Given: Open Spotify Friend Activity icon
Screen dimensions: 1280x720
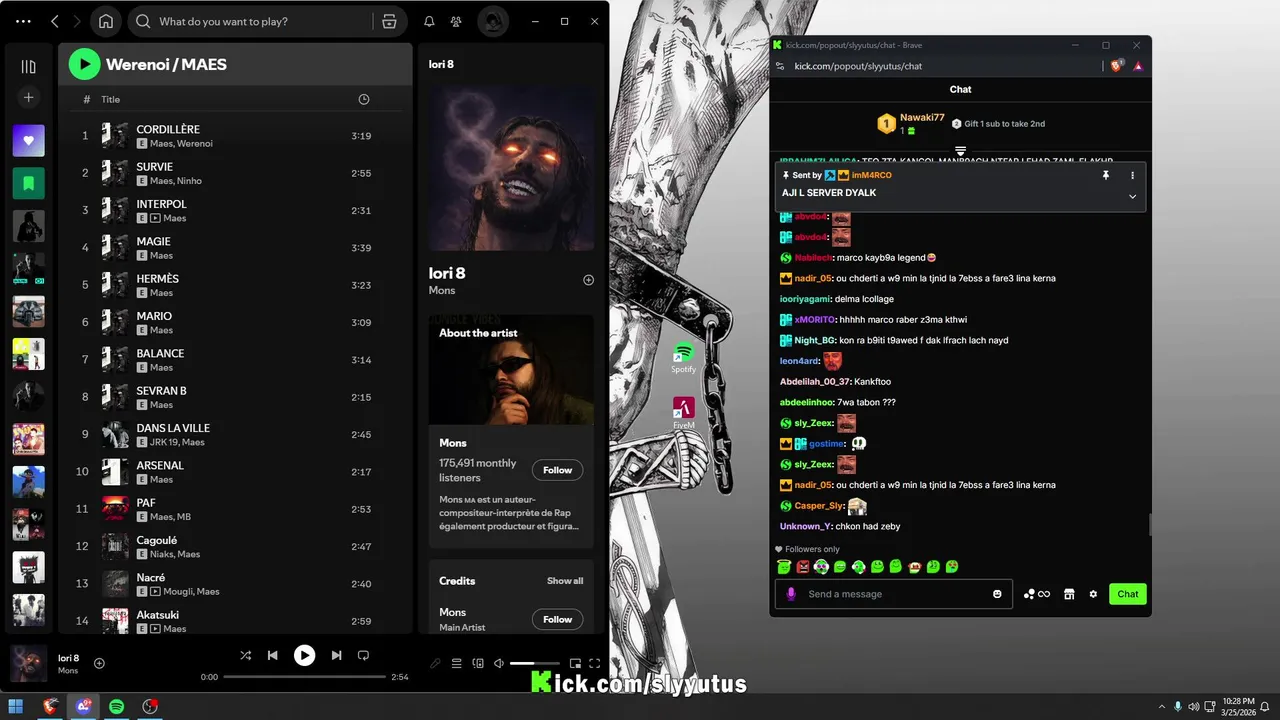Looking at the screenshot, I should tap(456, 21).
